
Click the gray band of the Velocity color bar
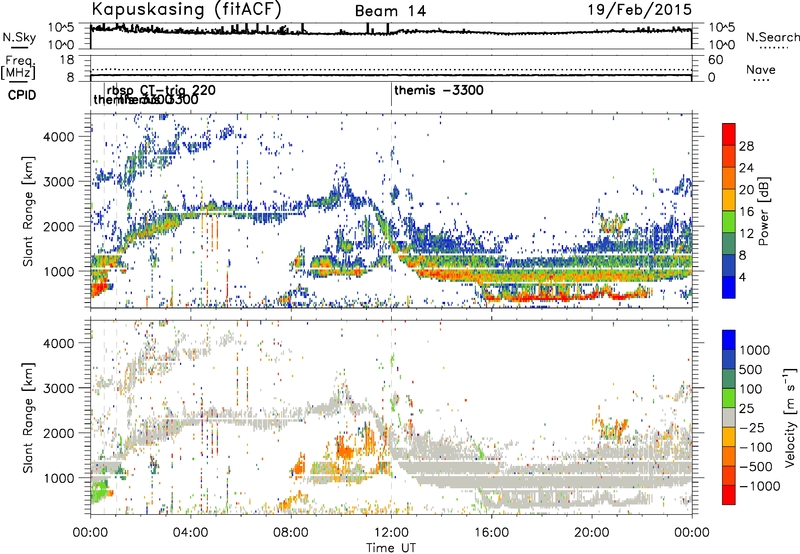[729, 418]
